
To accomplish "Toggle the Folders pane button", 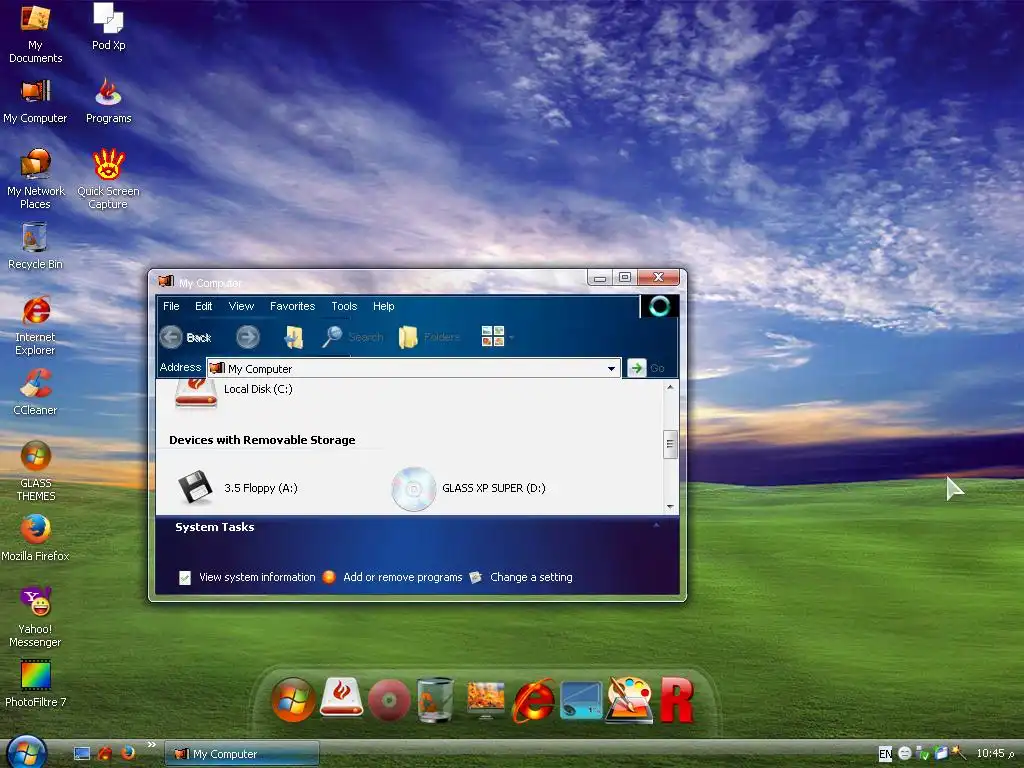I will [429, 337].
